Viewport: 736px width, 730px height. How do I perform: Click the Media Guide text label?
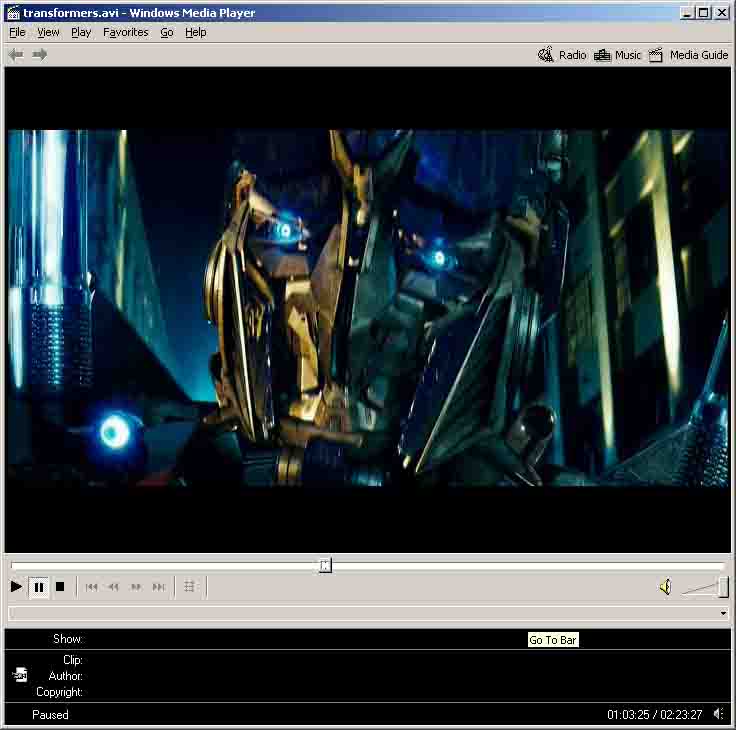(x=699, y=55)
